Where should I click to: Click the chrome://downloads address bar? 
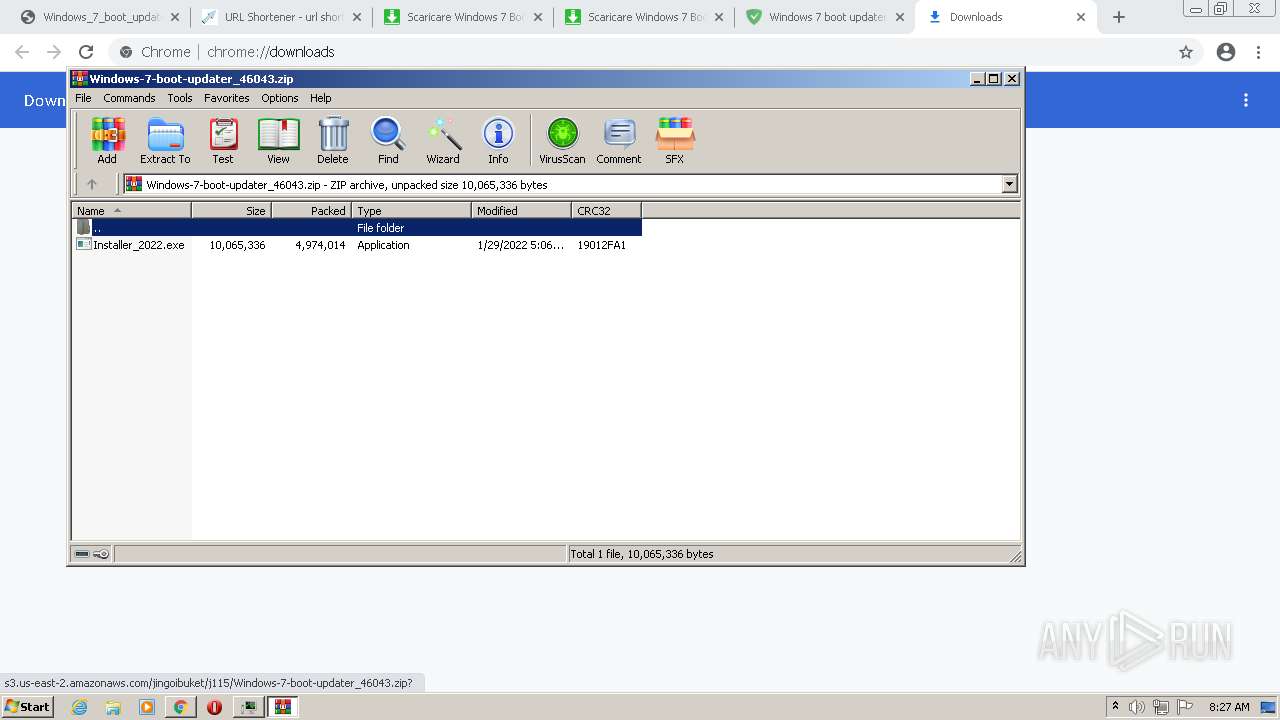click(640, 52)
